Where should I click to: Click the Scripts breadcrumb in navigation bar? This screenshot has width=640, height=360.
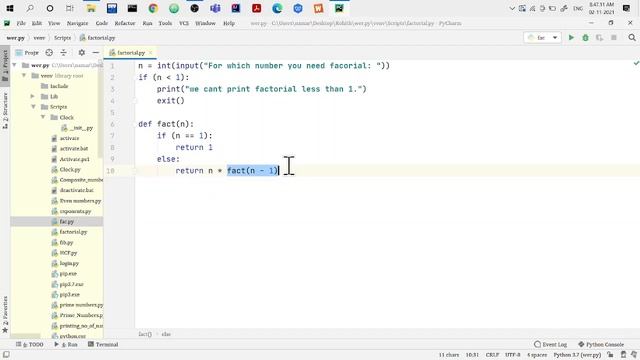(62, 38)
